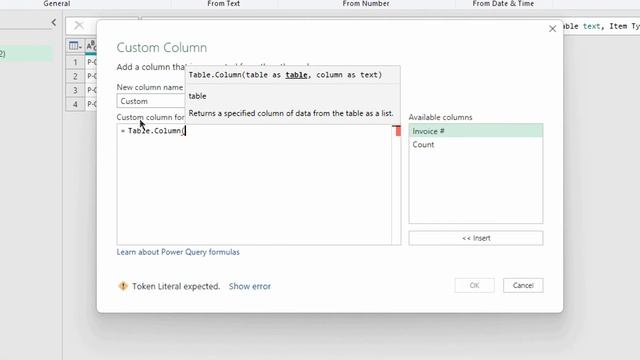Select the highlighted query in Queries pane
The width and height of the screenshot is (640, 360).
click(26, 53)
